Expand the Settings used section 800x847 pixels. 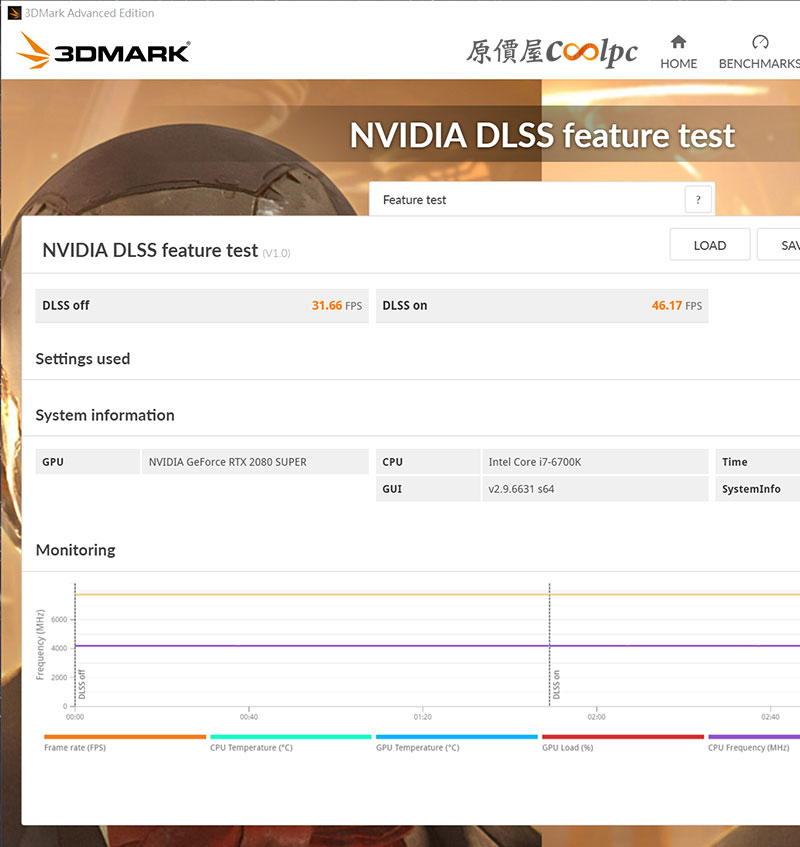(83, 359)
